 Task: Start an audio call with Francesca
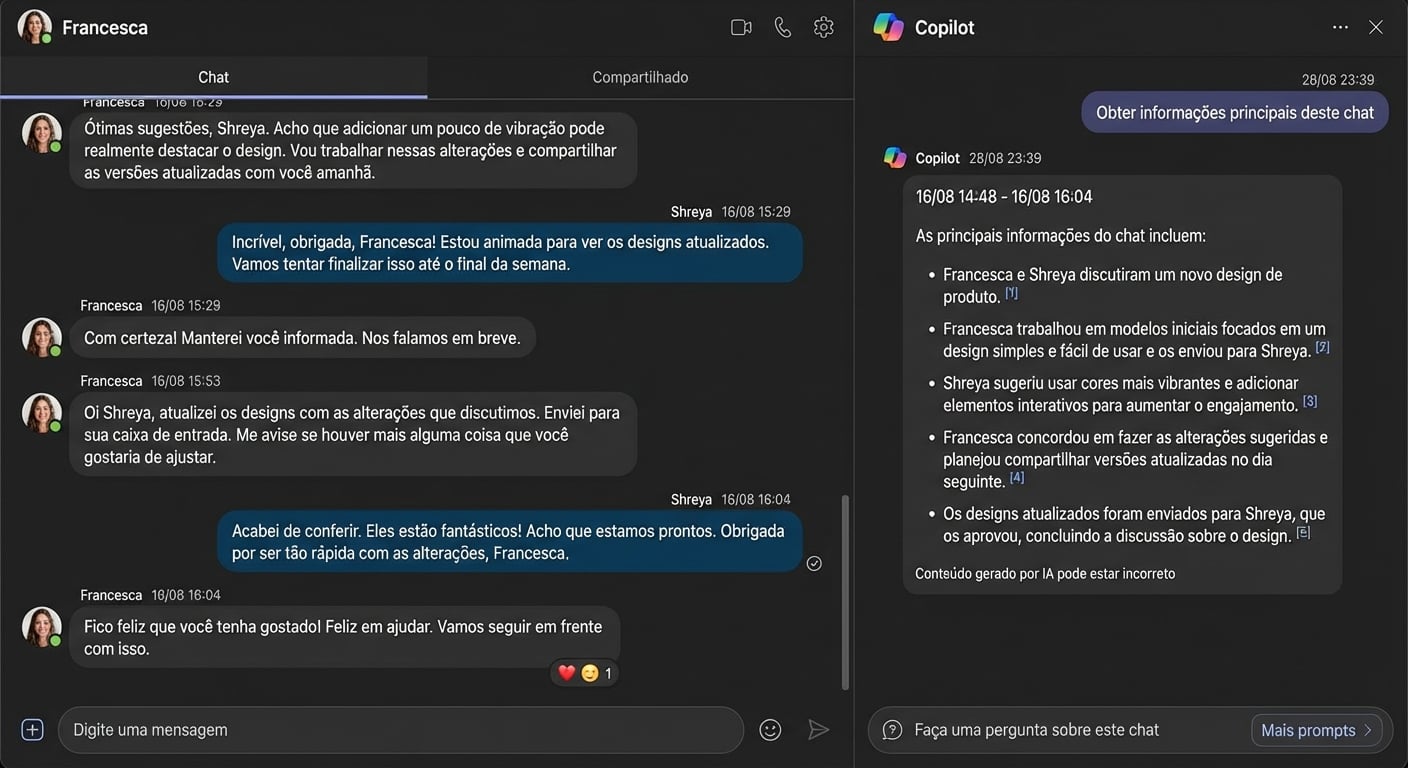pos(782,27)
